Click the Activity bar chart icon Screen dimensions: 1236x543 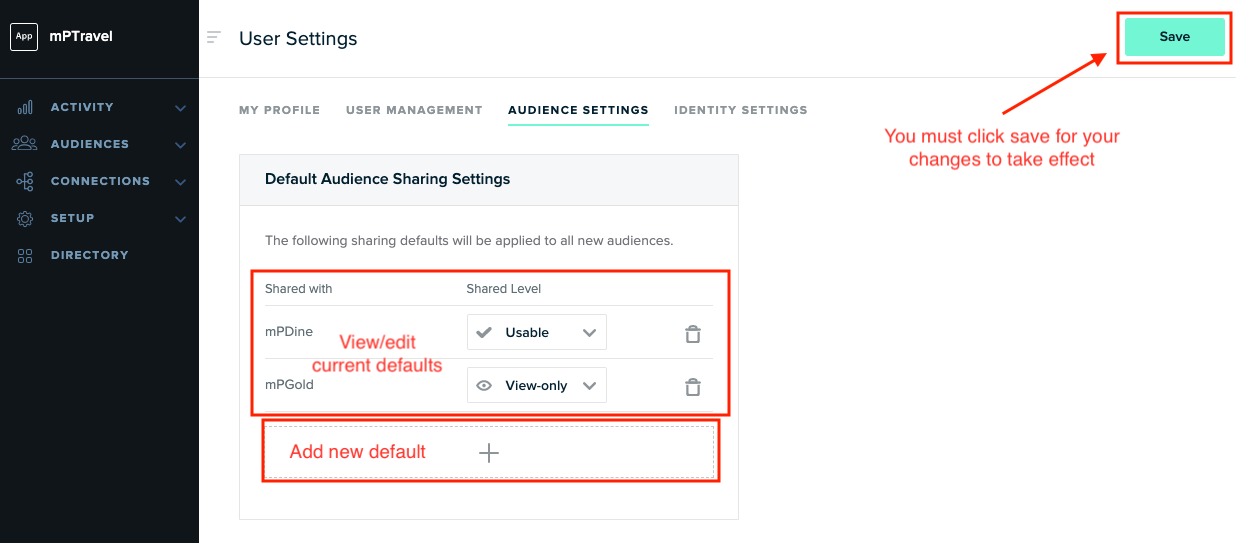(25, 107)
